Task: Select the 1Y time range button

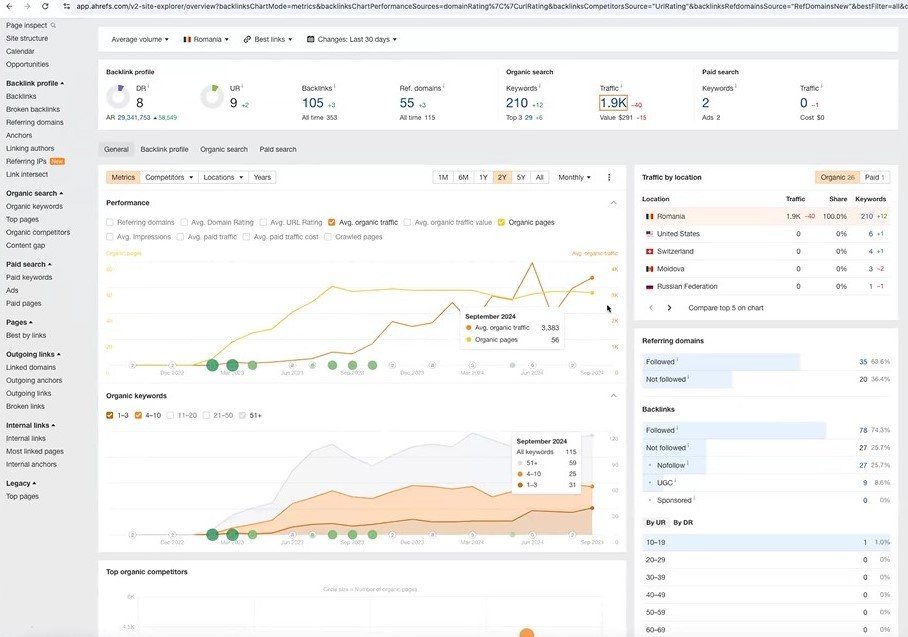Action: pyautogui.click(x=483, y=177)
